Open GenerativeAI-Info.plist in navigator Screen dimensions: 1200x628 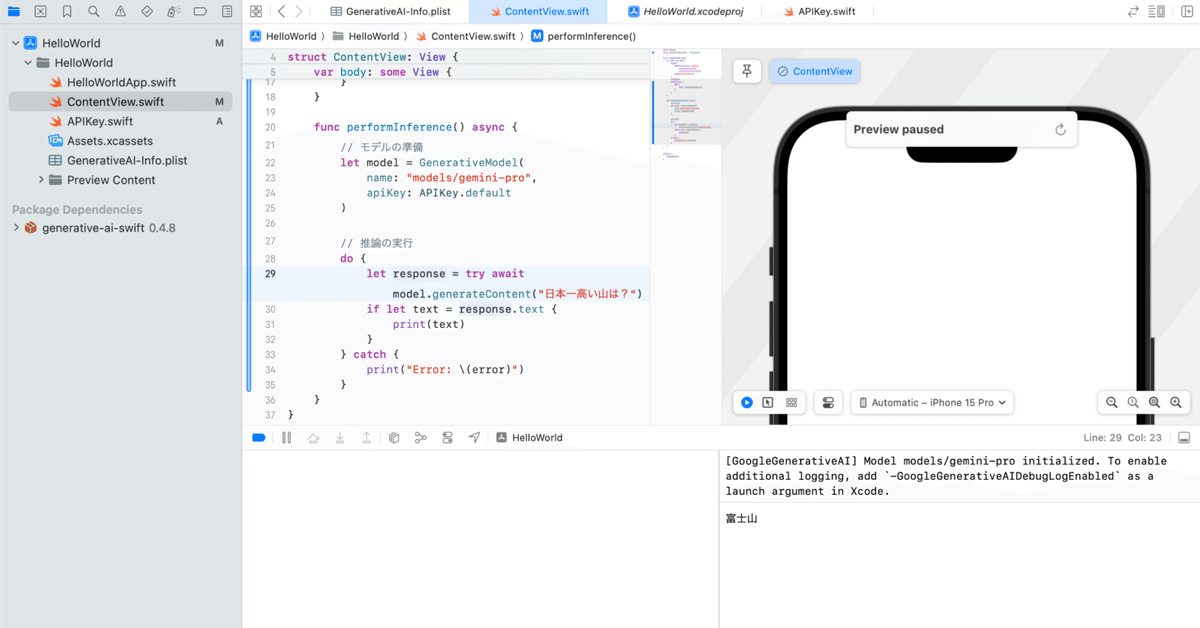127,160
